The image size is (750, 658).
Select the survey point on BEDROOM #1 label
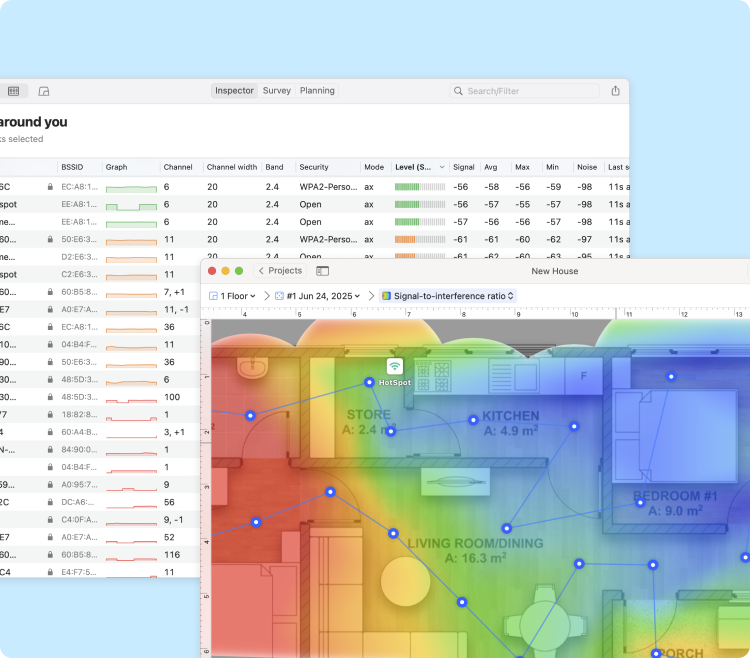click(640, 503)
